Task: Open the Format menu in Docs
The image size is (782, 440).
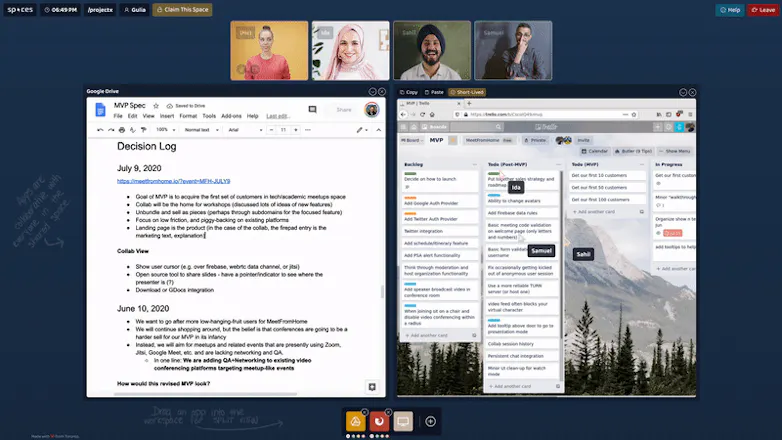Action: [188, 116]
